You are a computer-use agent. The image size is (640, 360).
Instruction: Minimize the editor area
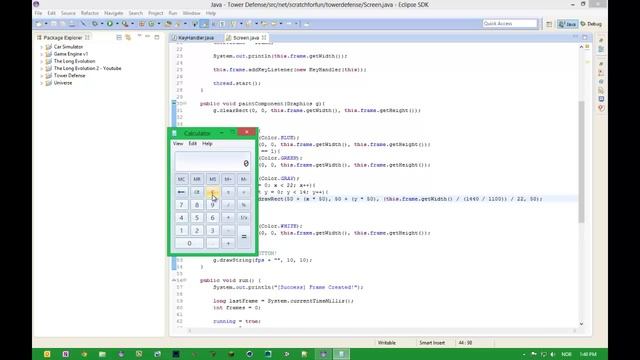click(x=576, y=37)
